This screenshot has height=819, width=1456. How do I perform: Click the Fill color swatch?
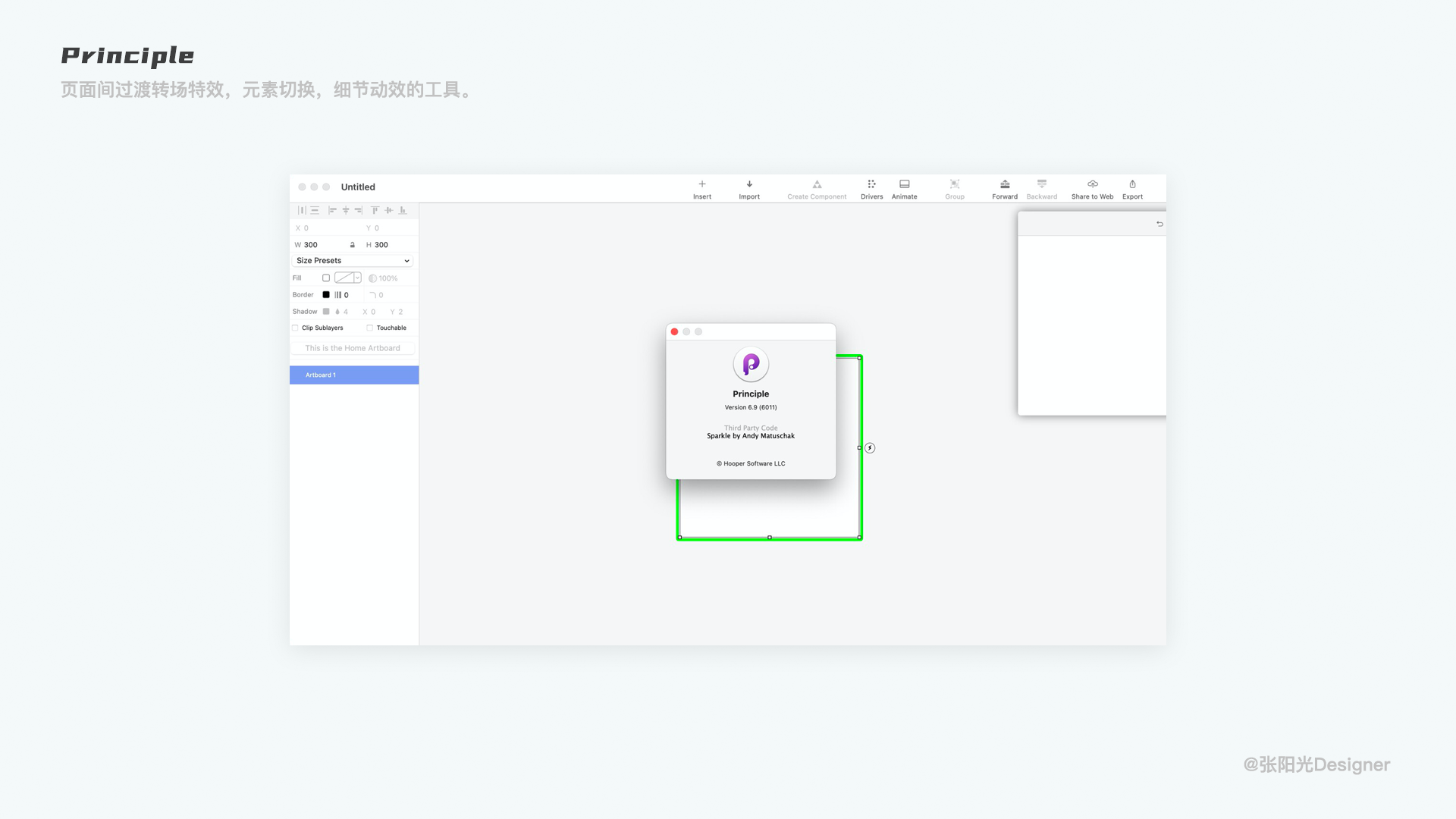[x=326, y=278]
